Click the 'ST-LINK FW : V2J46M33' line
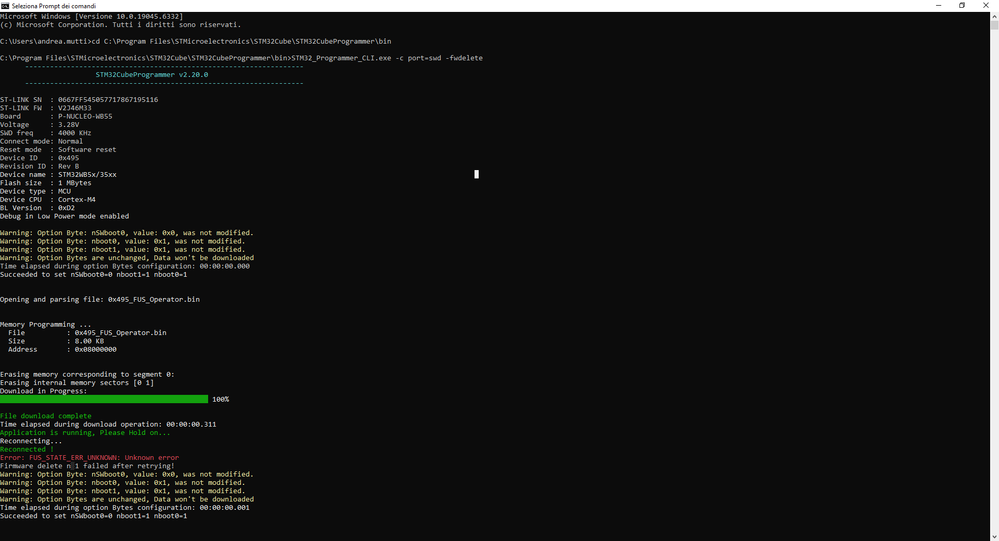The width and height of the screenshot is (999, 541). [x=46, y=108]
